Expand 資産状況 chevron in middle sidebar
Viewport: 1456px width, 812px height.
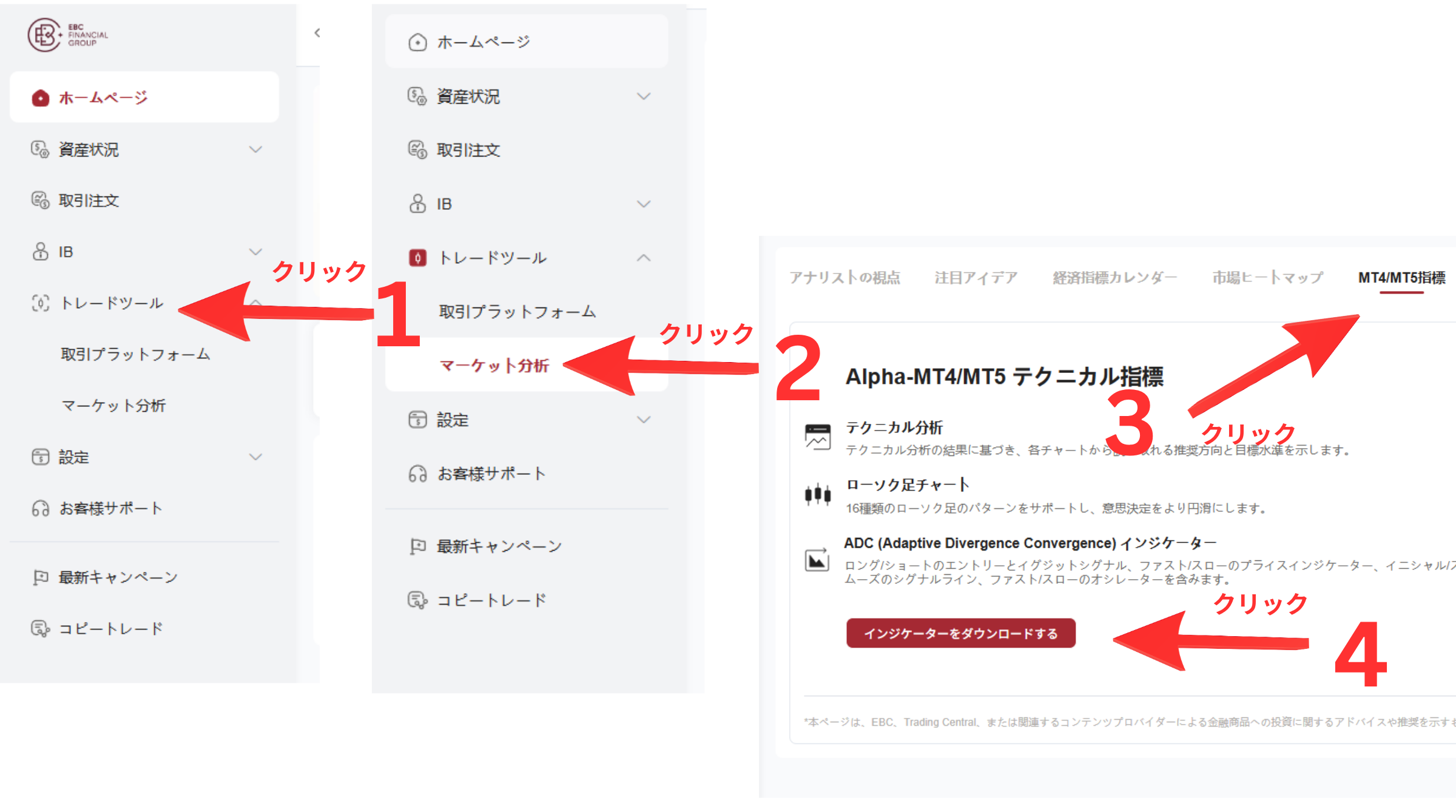[x=644, y=96]
